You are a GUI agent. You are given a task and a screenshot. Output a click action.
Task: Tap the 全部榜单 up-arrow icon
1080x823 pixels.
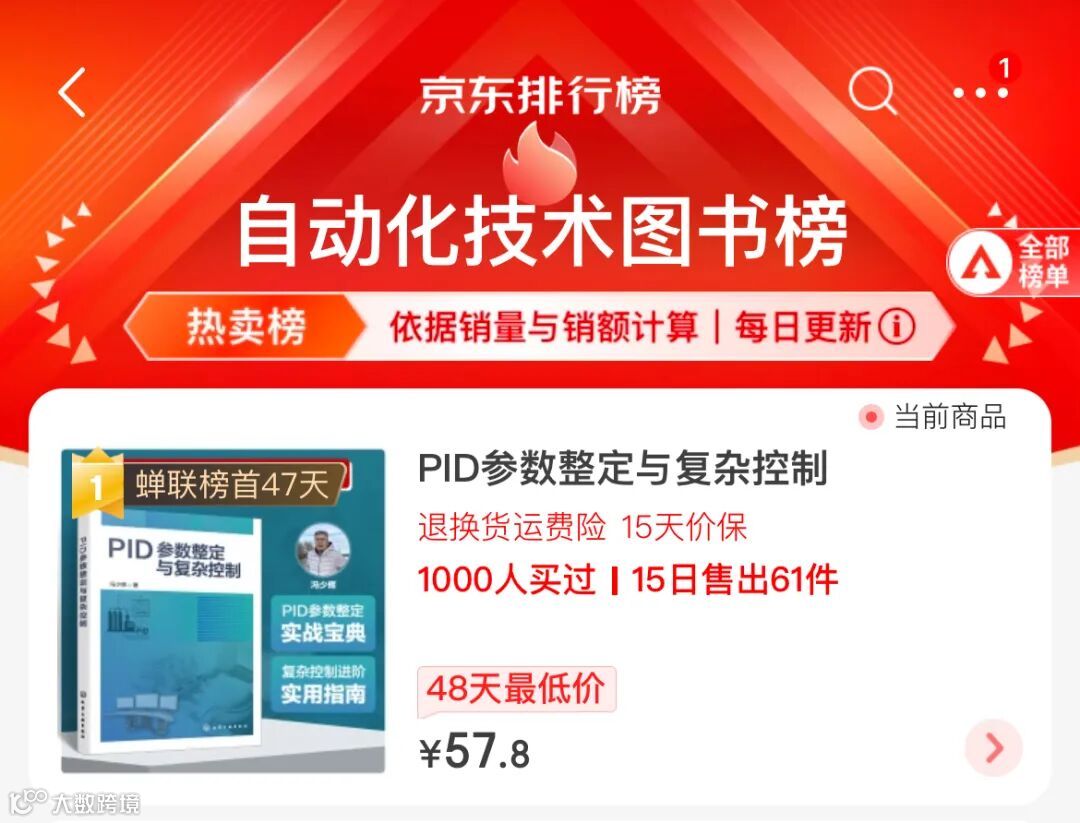coord(980,262)
